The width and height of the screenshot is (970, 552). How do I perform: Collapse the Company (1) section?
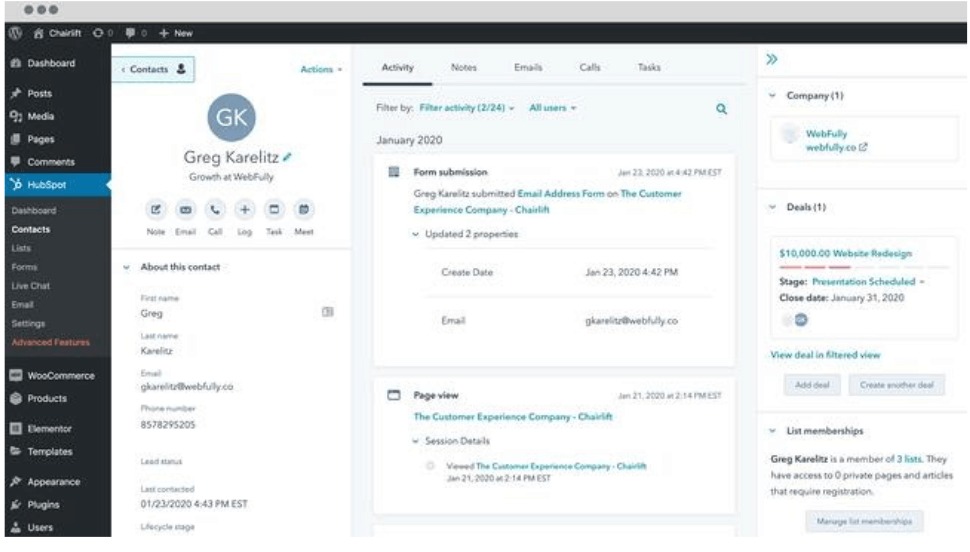point(772,96)
